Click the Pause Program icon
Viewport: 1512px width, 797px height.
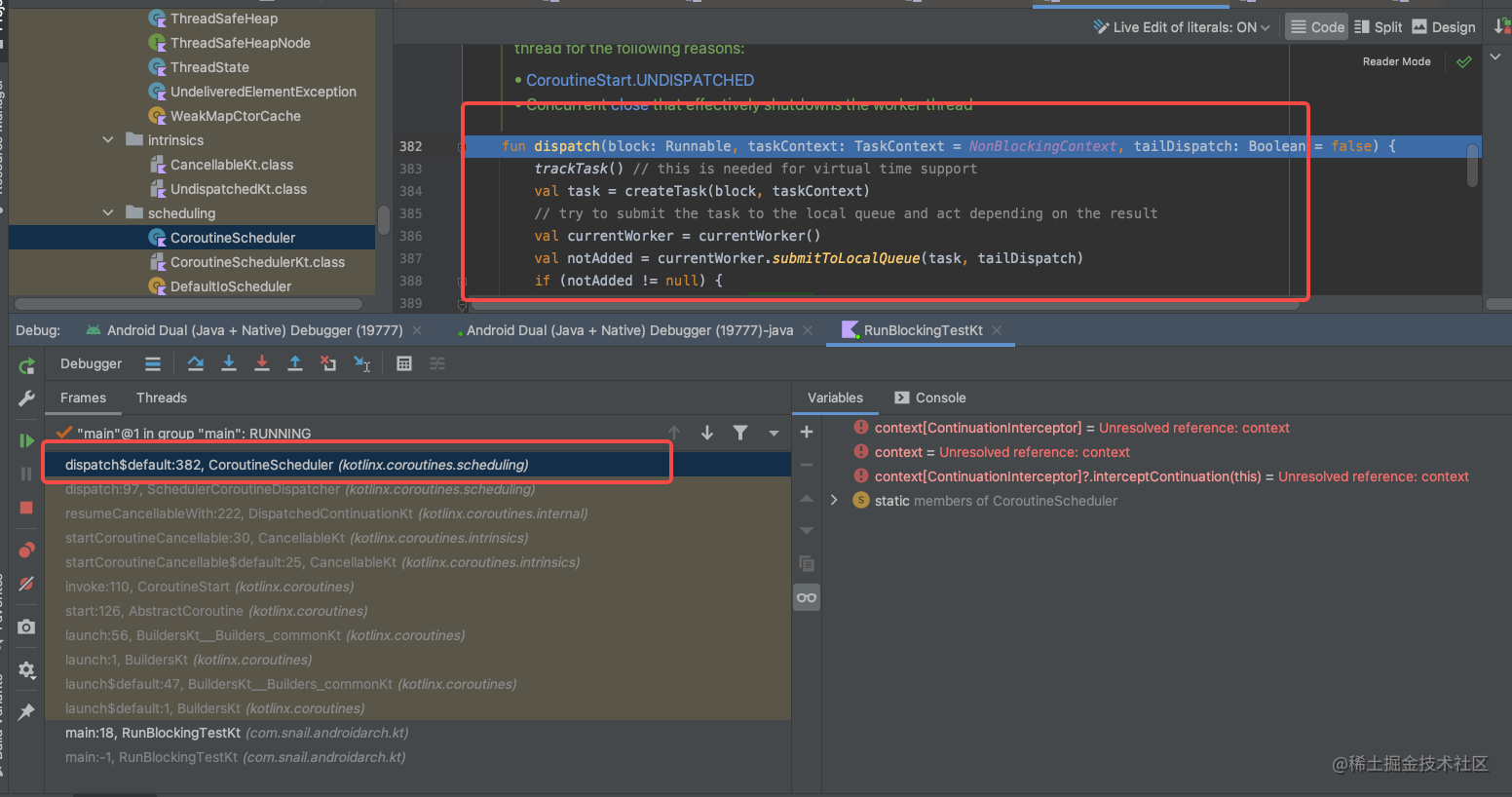coord(26,474)
